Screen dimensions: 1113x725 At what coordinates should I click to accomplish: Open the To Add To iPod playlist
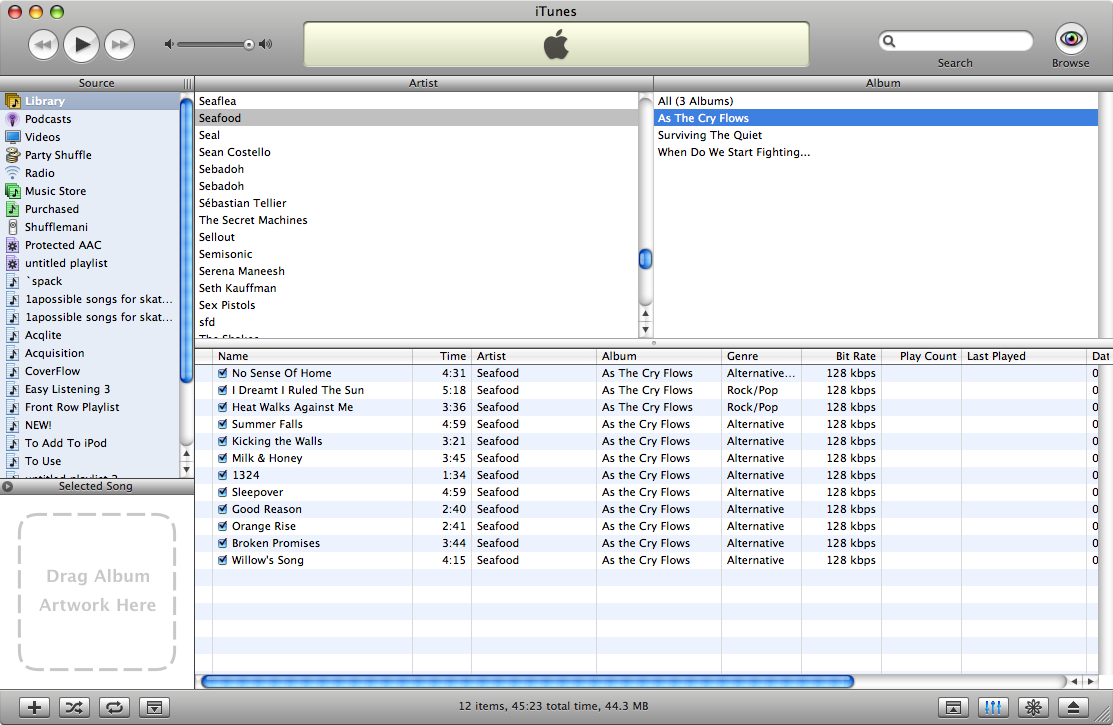(x=90, y=443)
